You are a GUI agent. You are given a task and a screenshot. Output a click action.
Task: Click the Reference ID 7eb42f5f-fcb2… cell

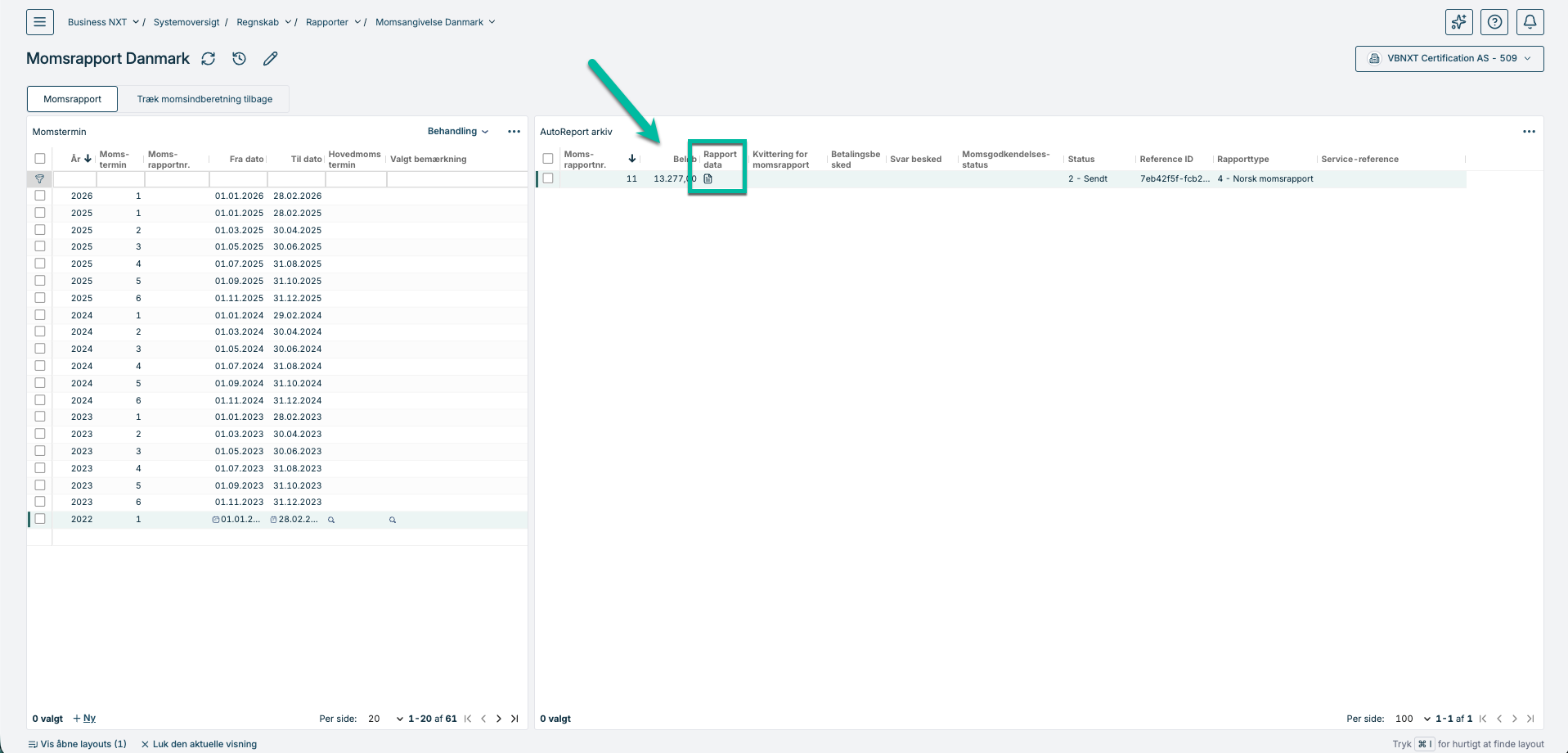pos(1175,178)
